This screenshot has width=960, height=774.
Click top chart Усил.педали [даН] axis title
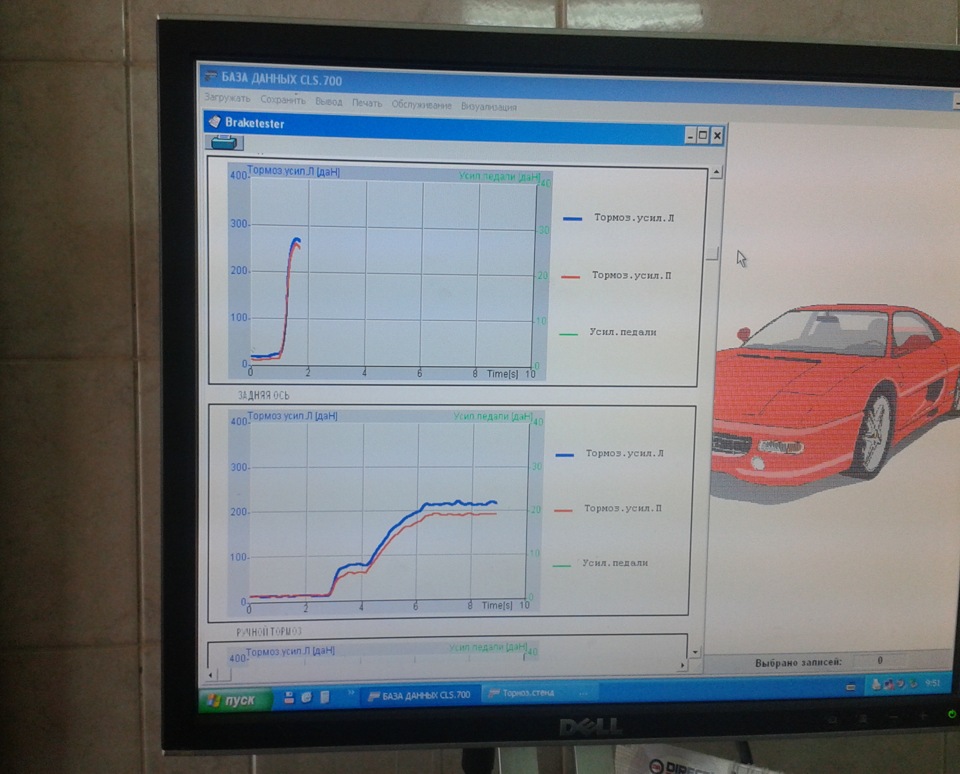(500, 176)
